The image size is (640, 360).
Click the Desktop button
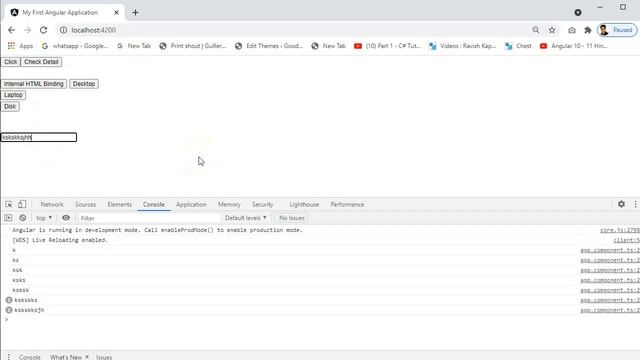tap(84, 84)
